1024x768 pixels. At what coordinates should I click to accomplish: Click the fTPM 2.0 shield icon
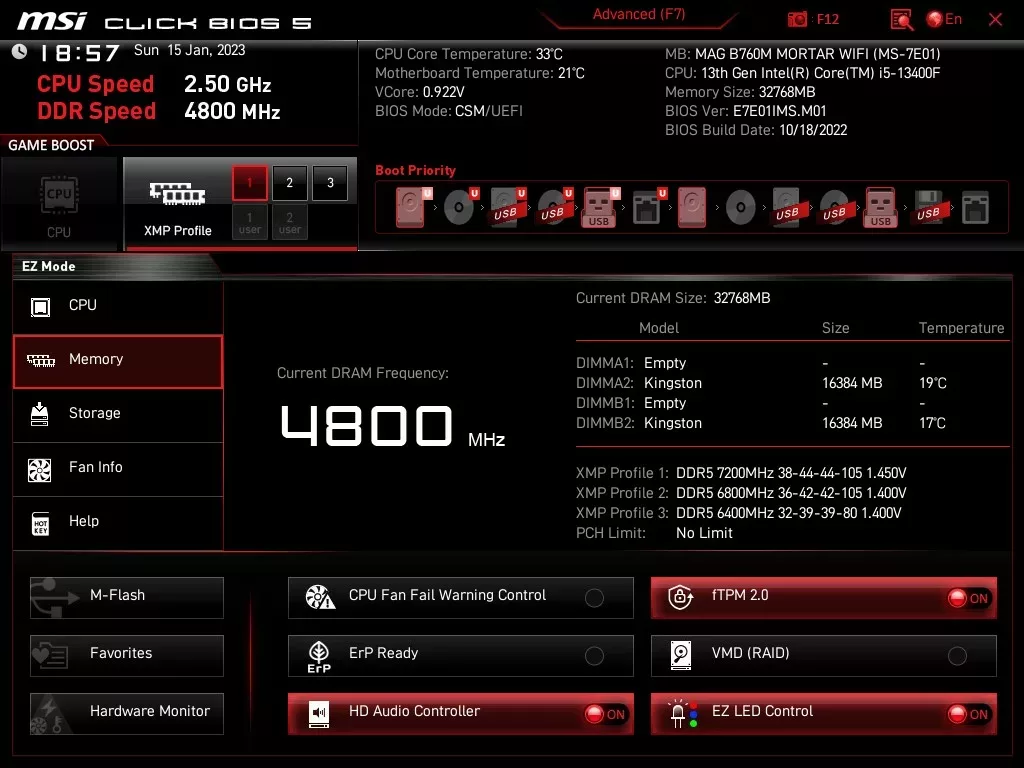coord(681,597)
